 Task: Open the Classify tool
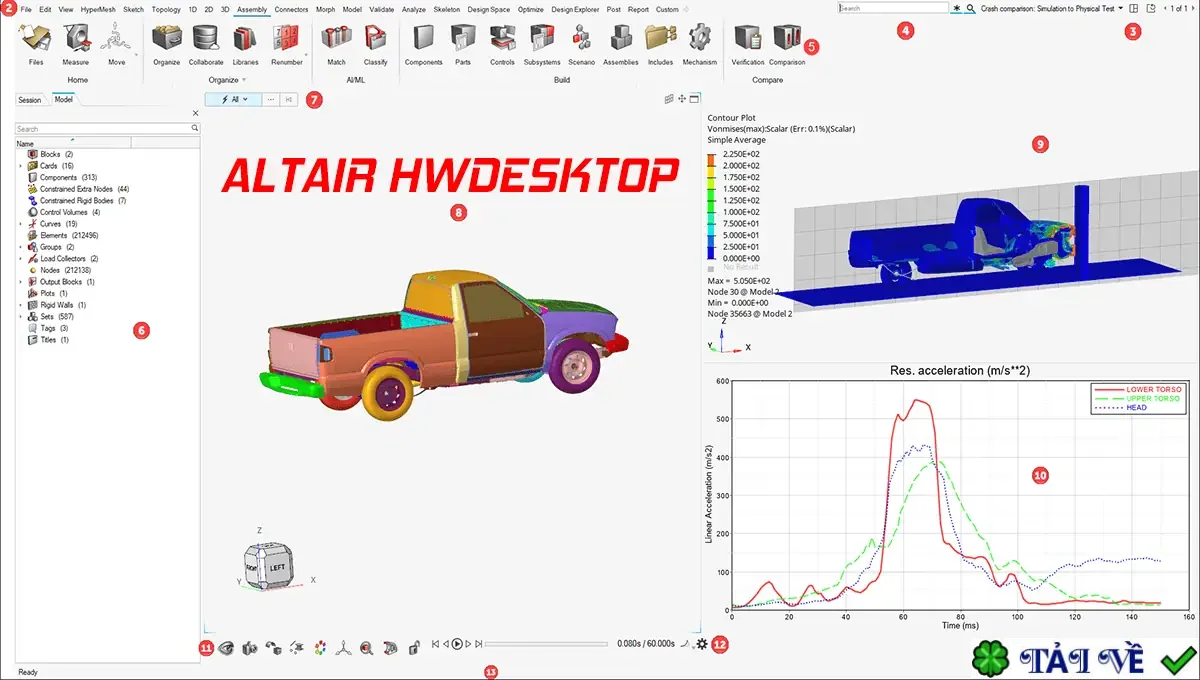pyautogui.click(x=376, y=44)
